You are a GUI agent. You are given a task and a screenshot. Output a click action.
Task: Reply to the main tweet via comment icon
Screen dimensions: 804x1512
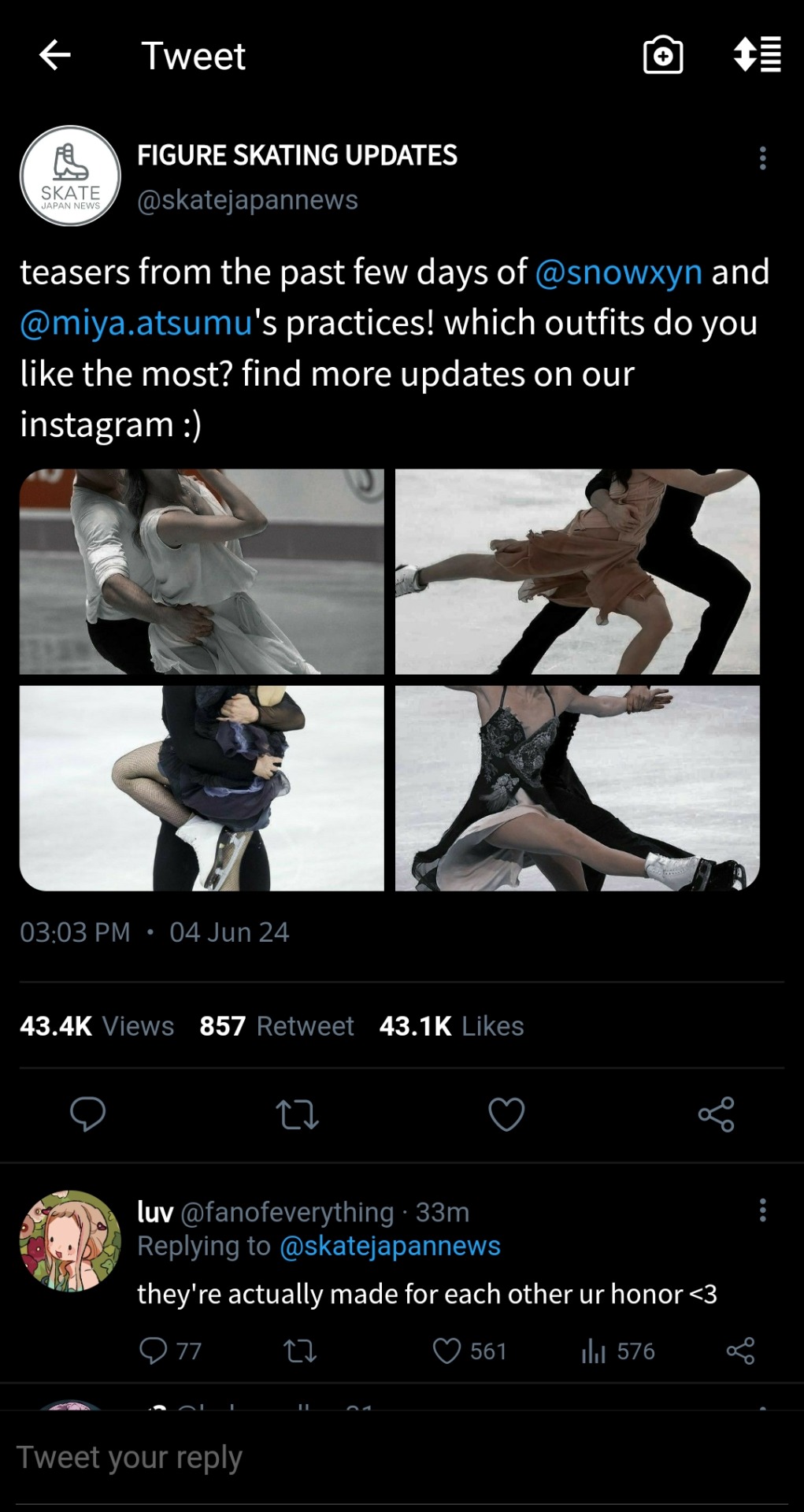pos(87,1114)
